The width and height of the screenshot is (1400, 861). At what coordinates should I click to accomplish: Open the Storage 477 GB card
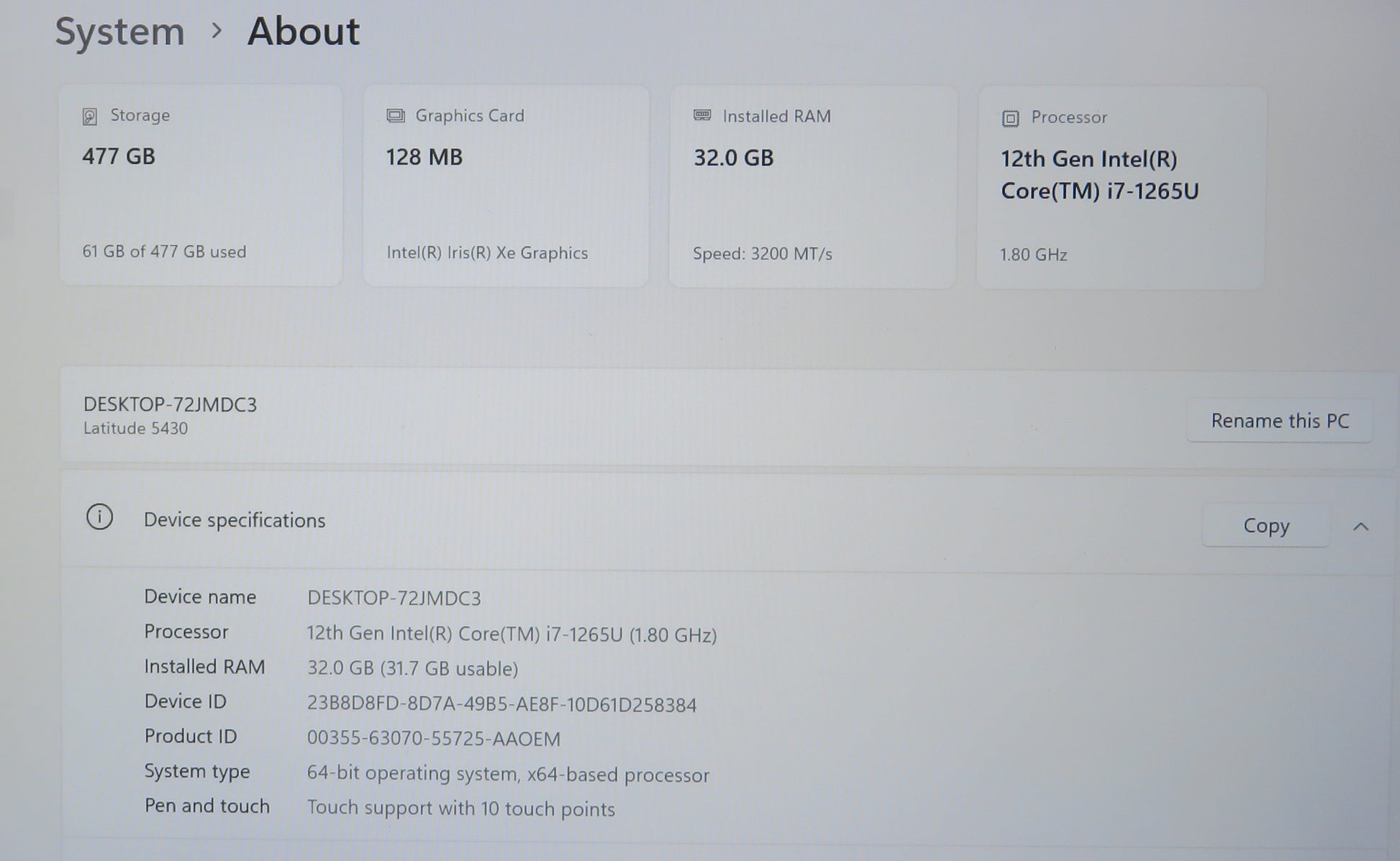pyautogui.click(x=201, y=186)
